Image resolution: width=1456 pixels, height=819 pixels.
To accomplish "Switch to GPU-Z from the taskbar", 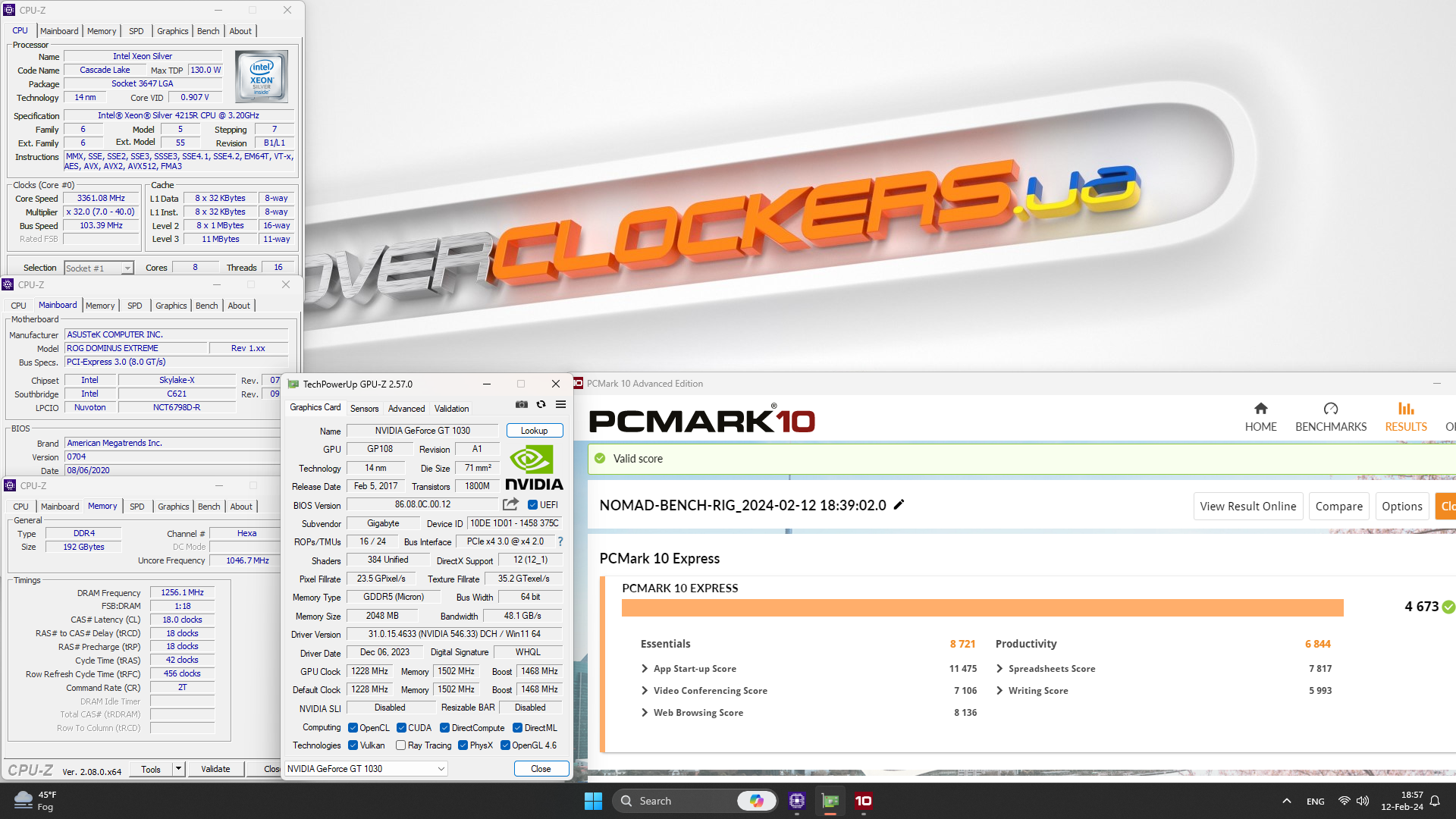I will tap(830, 801).
